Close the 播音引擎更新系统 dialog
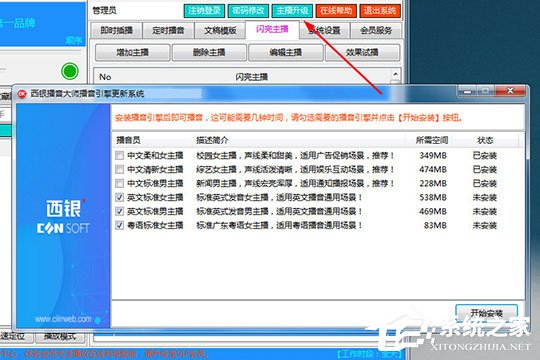The width and height of the screenshot is (540, 360). [510, 91]
